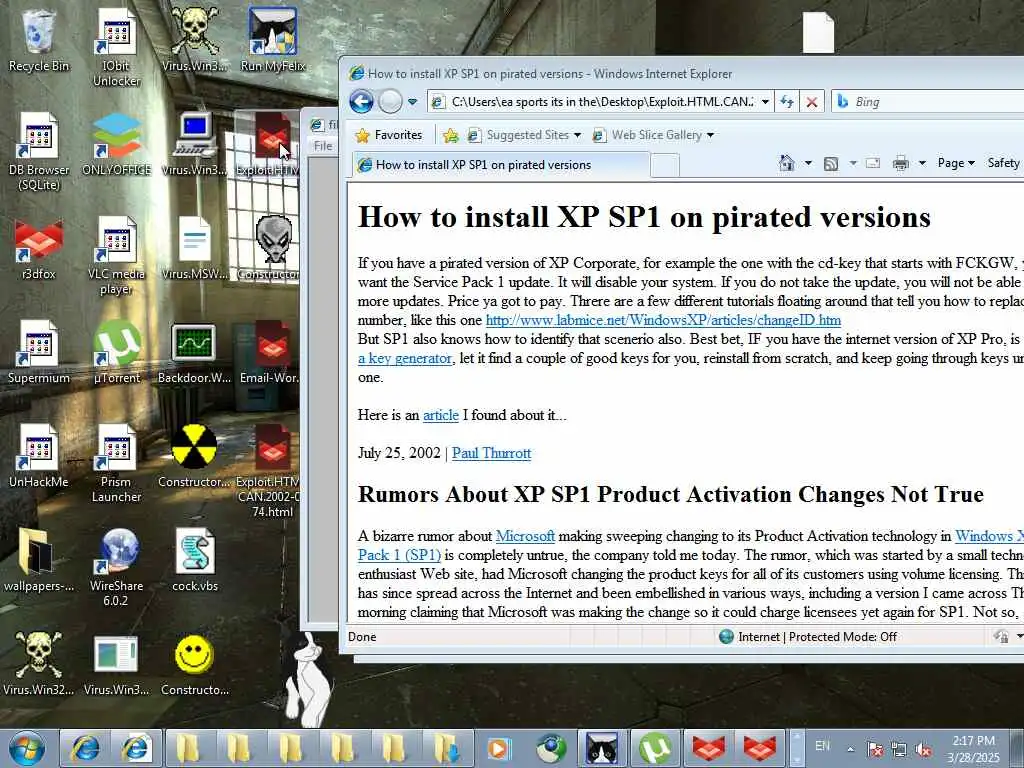Select the Supermium desktop shortcut

[39, 352]
